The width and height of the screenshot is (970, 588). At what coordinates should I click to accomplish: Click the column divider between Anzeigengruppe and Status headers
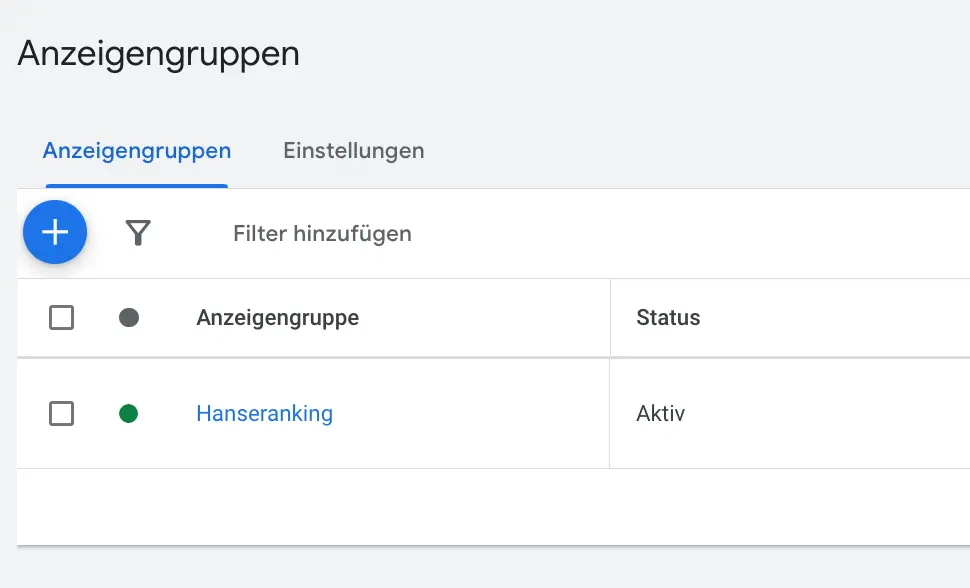click(x=610, y=318)
